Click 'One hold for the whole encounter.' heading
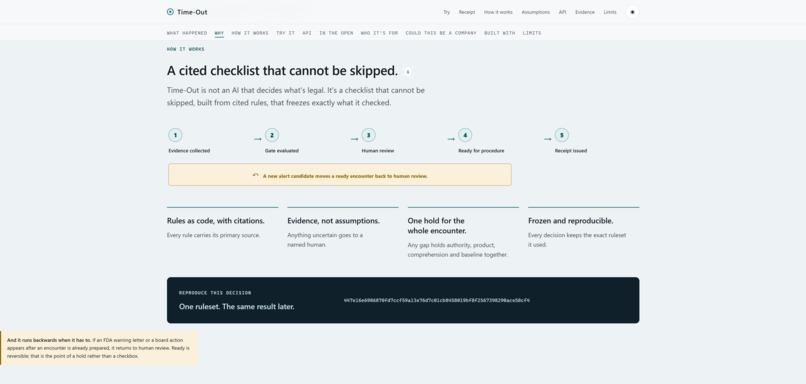The height and width of the screenshot is (384, 806). [437, 226]
